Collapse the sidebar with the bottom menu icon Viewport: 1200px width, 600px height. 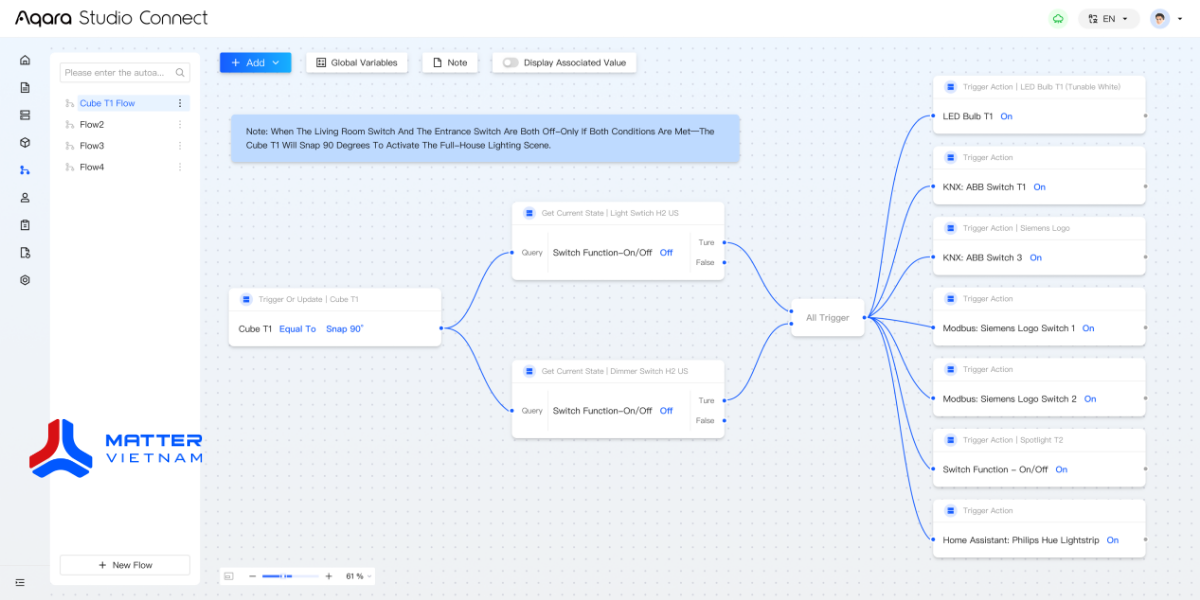(x=20, y=582)
